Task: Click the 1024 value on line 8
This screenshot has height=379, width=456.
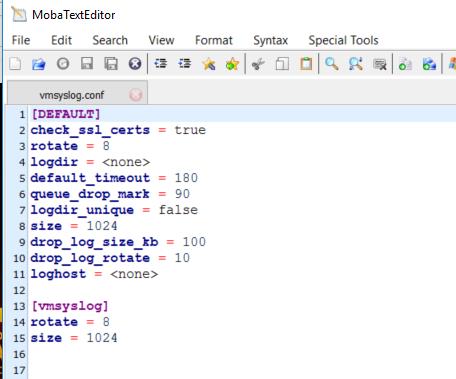Action: click(x=102, y=226)
